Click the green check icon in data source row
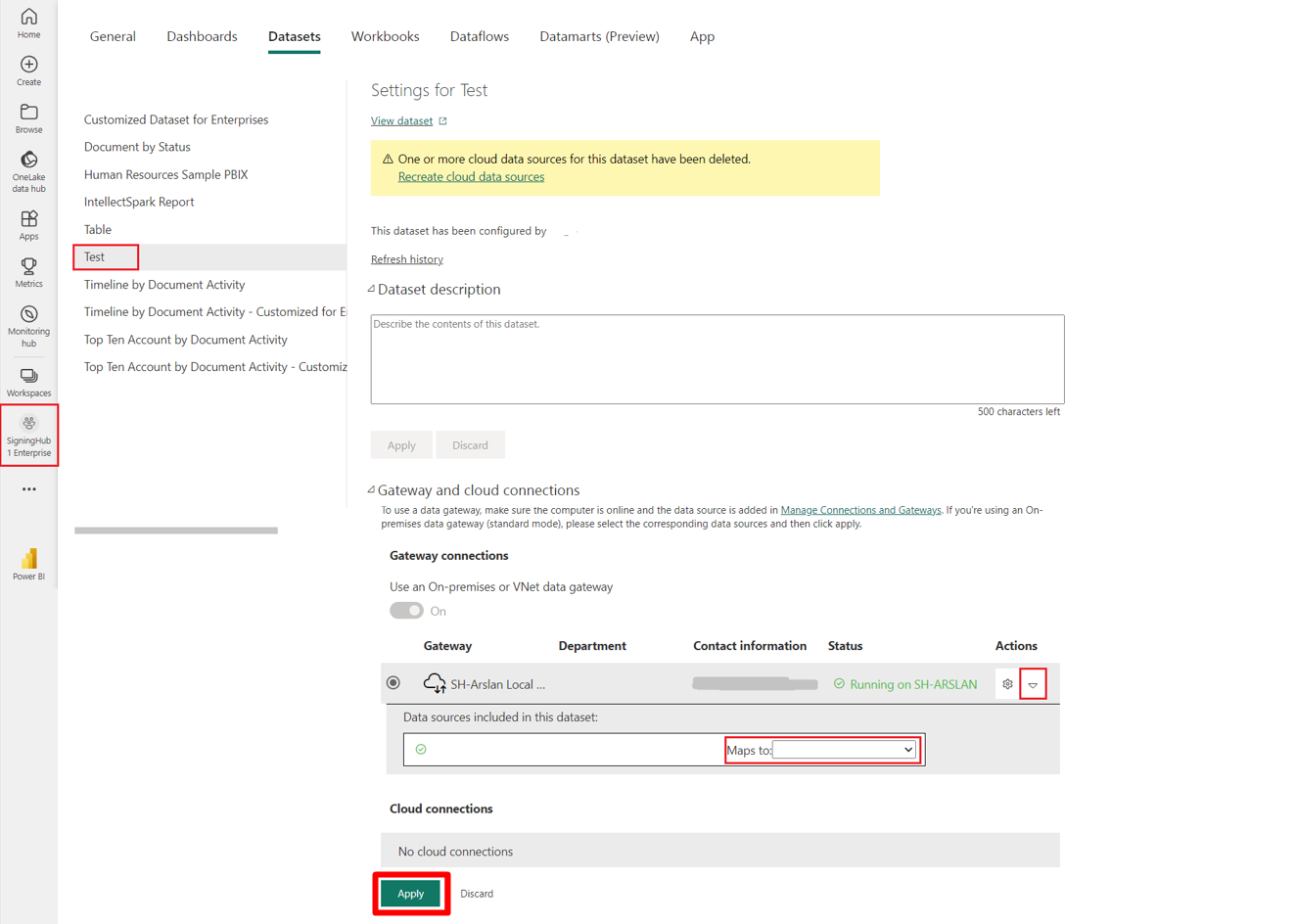Image resolution: width=1296 pixels, height=924 pixels. pyautogui.click(x=421, y=749)
